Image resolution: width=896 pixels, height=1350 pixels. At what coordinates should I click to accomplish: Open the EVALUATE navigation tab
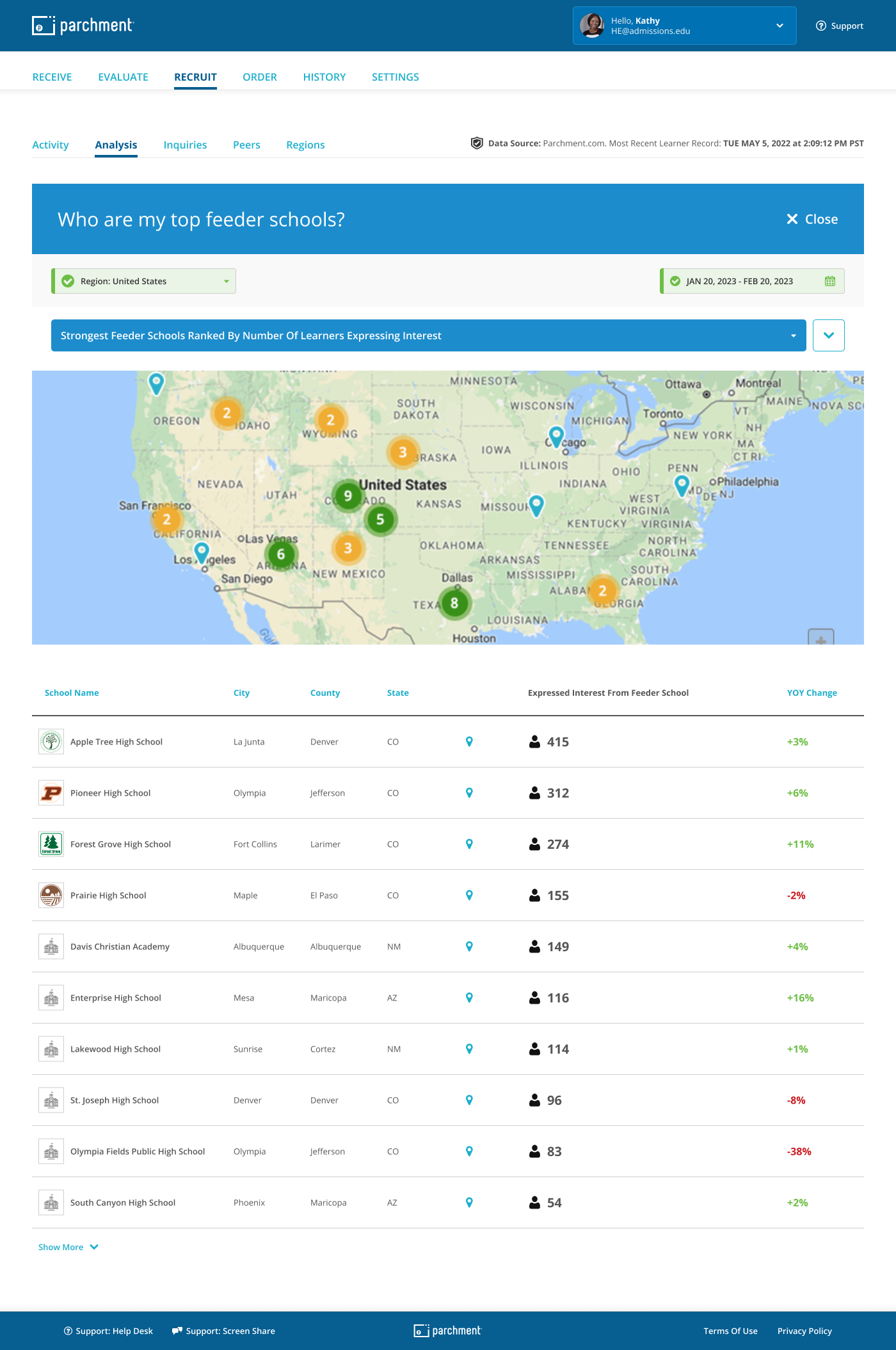123,77
